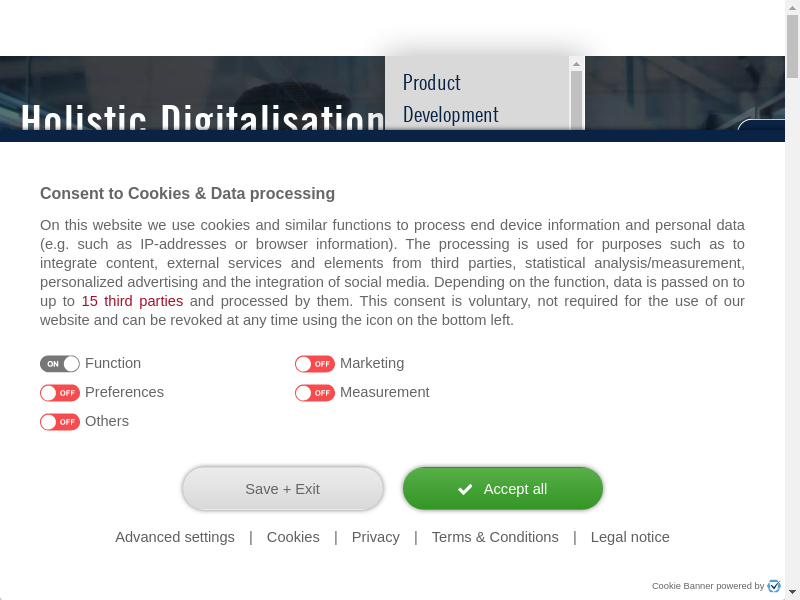Click the Cookie Banner provider logo icon
Viewport: 800px width, 600px height.
pos(774,586)
